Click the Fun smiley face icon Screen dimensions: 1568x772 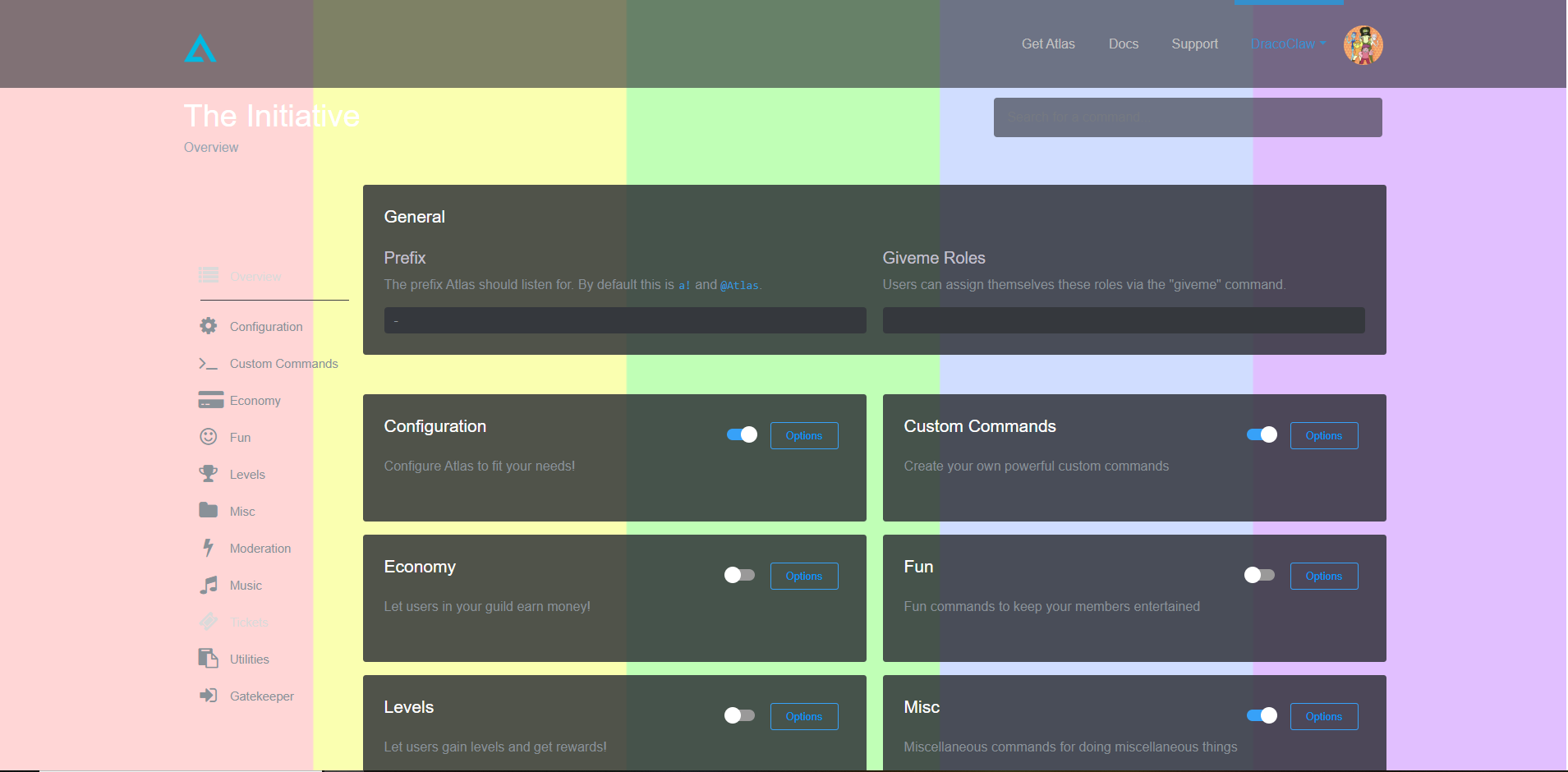pyautogui.click(x=209, y=437)
